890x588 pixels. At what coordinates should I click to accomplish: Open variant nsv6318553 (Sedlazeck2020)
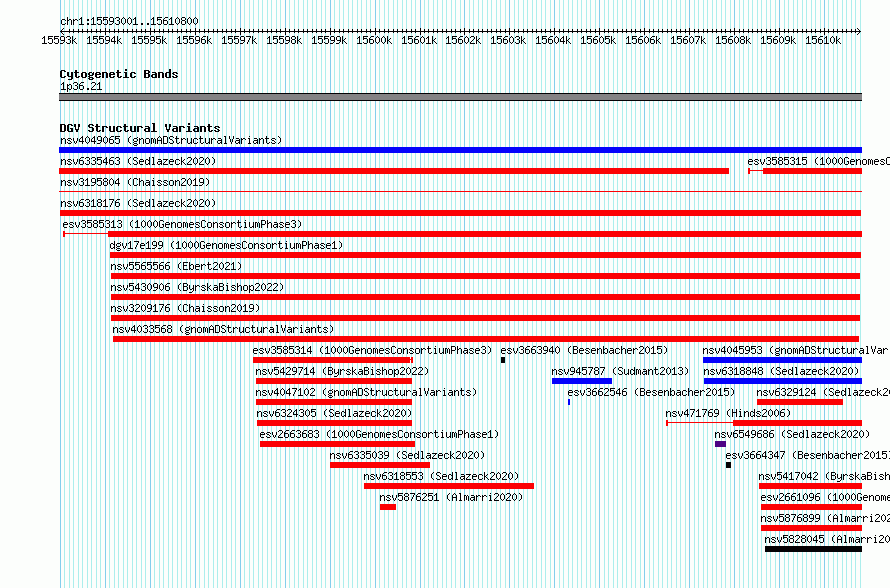click(441, 476)
